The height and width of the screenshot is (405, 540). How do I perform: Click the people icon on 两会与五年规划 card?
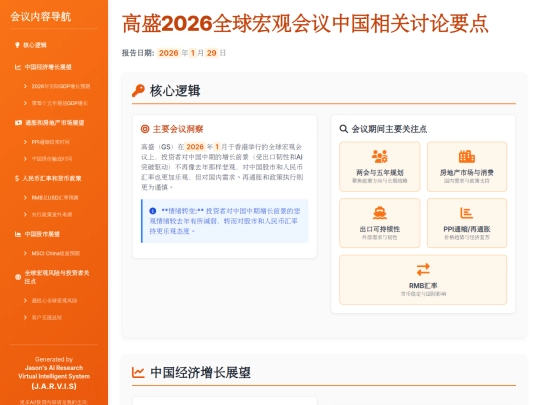point(380,156)
